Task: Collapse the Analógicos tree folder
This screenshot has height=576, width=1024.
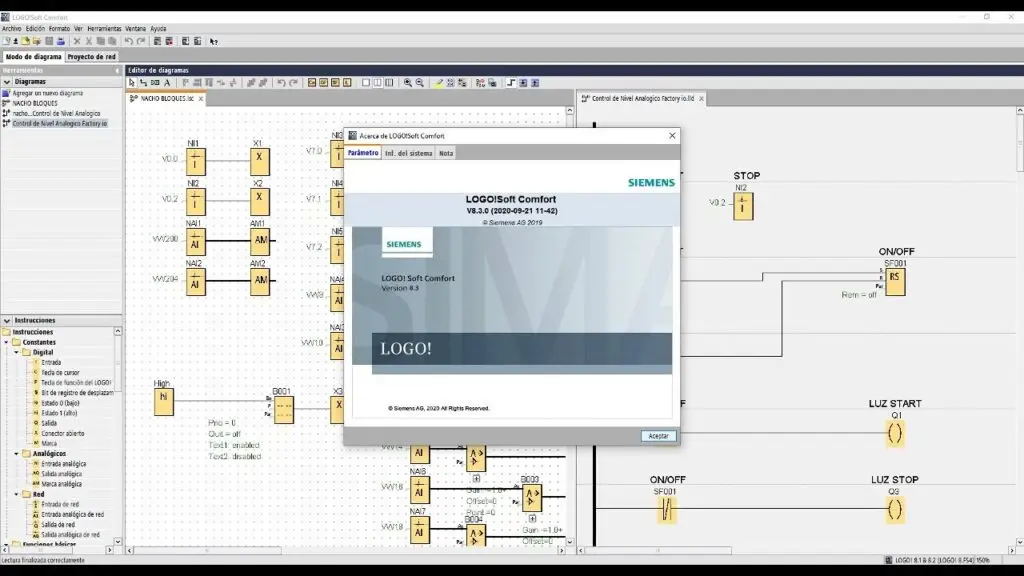Action: pyautogui.click(x=17, y=453)
